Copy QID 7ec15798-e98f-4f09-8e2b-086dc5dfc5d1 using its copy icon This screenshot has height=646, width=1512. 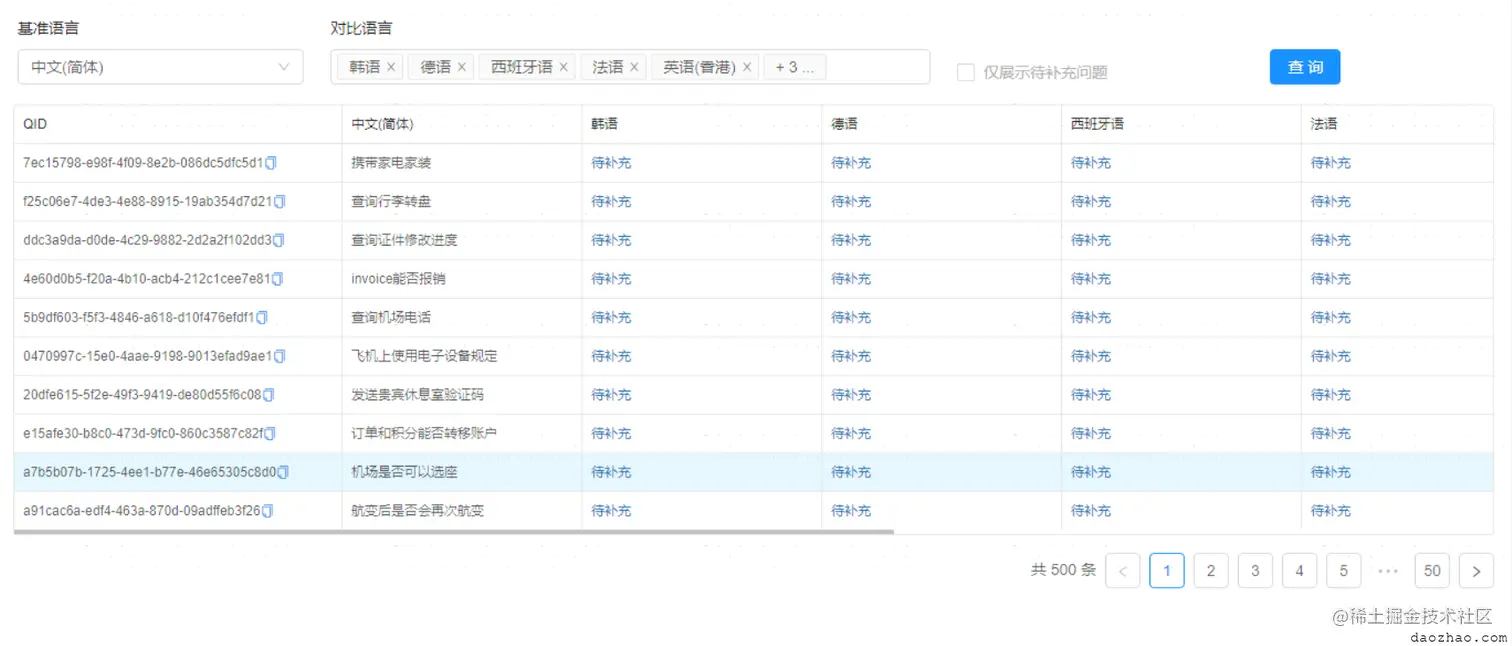click(x=271, y=163)
